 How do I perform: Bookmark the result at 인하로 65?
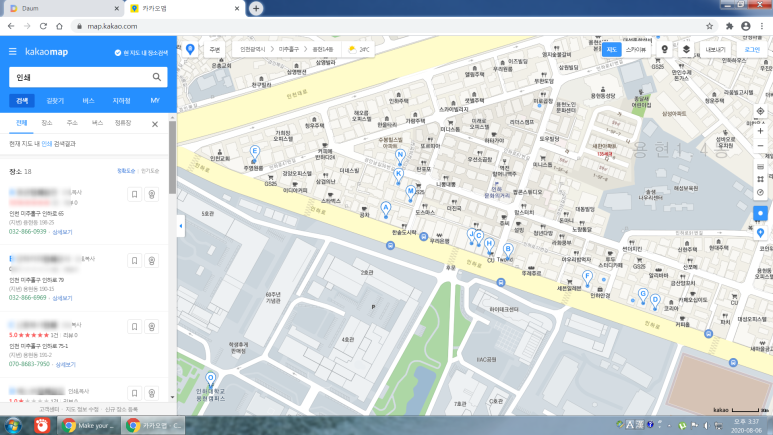point(135,194)
